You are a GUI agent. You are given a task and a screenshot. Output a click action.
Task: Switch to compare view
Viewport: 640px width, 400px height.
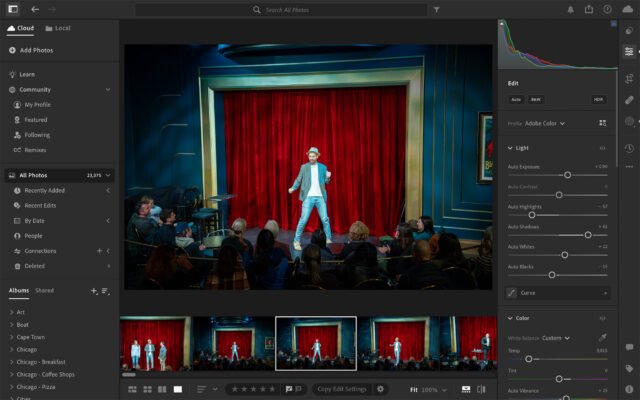pyautogui.click(x=162, y=389)
